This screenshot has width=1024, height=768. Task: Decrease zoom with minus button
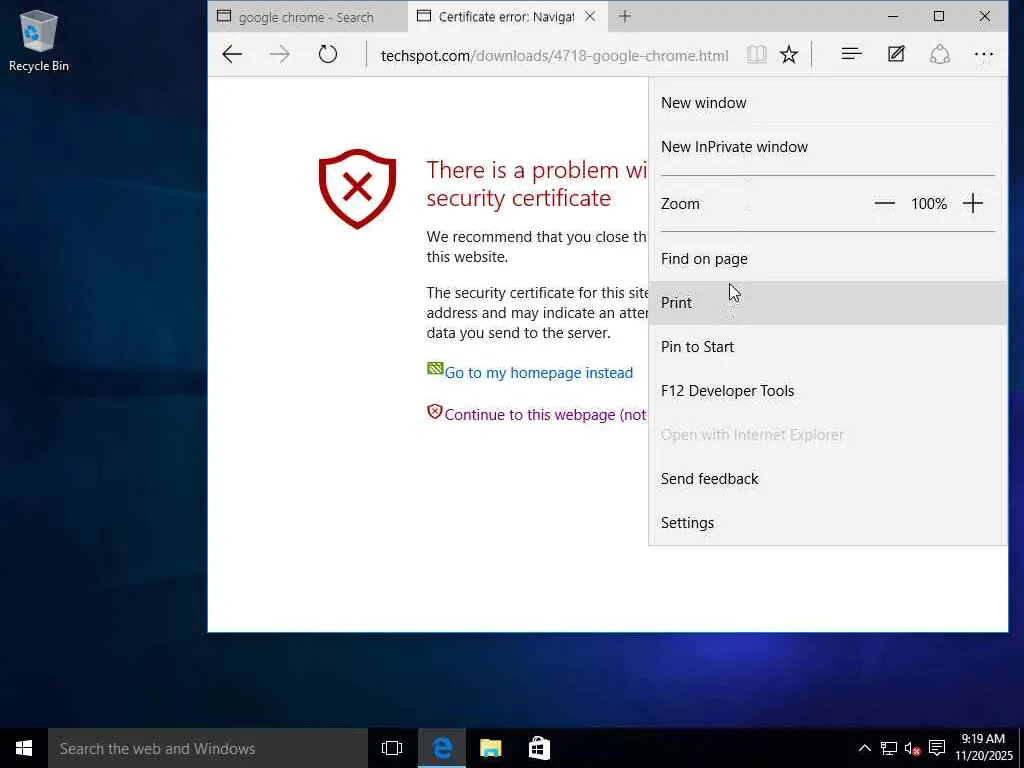(x=884, y=203)
